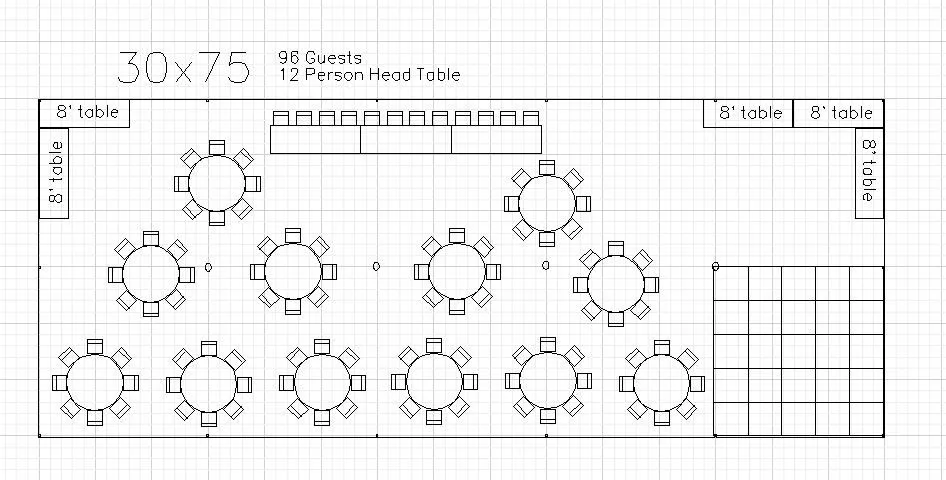946x480 pixels.
Task: Select the top-left horizontal 8' table
Action: coord(85,113)
